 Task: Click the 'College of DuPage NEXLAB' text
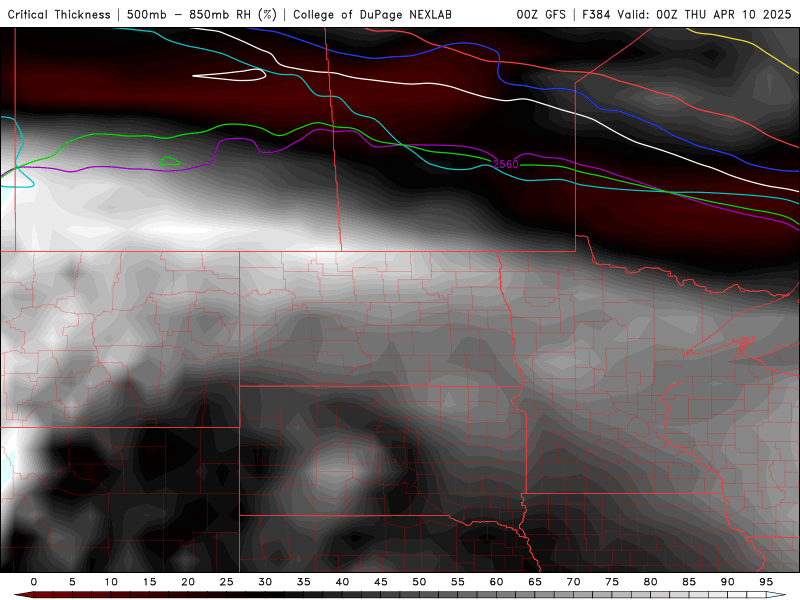point(372,15)
